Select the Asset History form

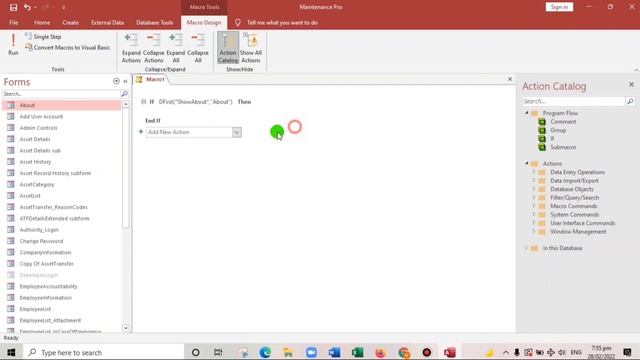click(61, 162)
